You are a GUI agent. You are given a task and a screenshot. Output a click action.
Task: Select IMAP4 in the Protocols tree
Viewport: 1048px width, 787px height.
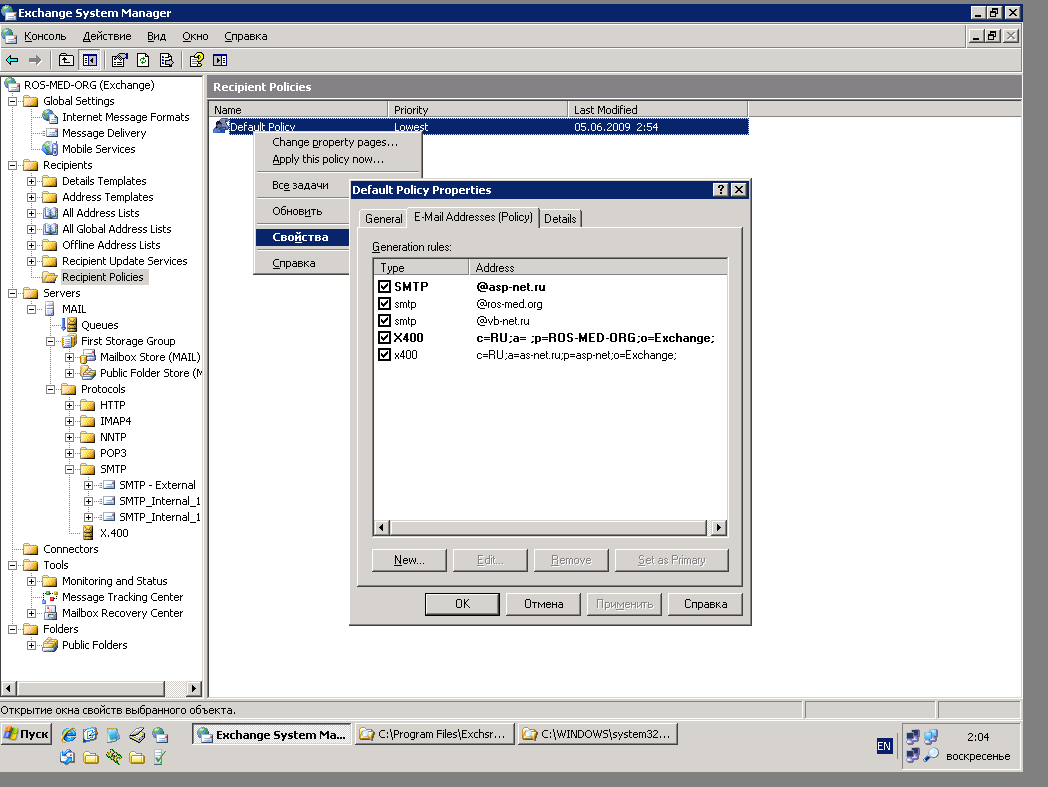[115, 421]
